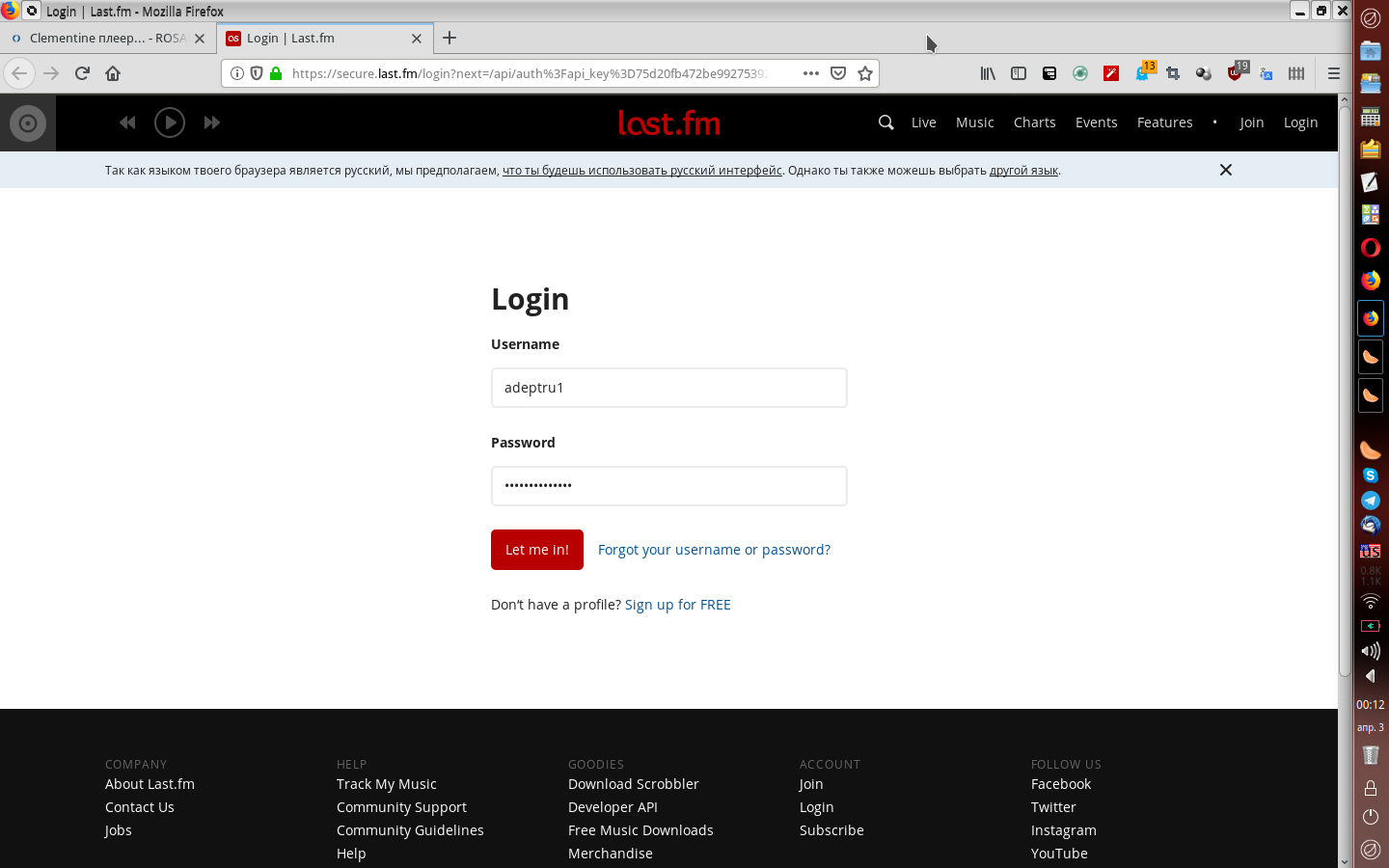Open About Last.fm footer link
The width and height of the screenshot is (1389, 868).
[x=150, y=784]
